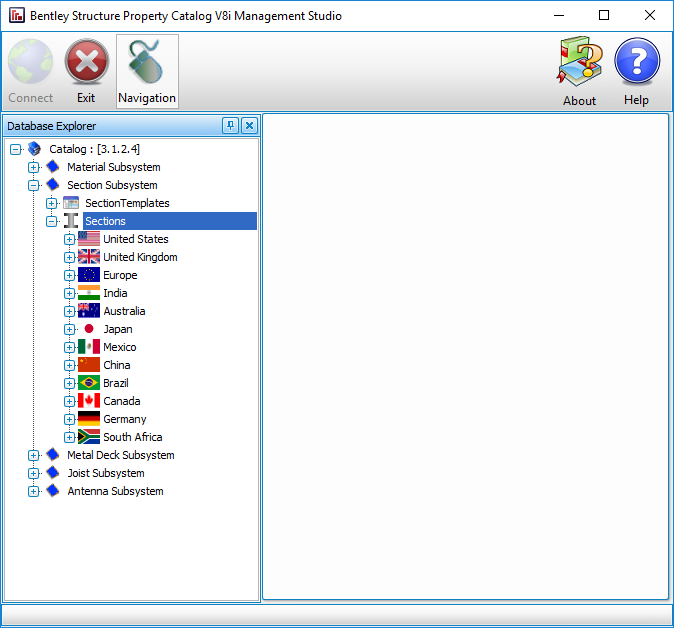Expand the Joist Subsystem node
Screen dimensions: 674x628
34,473
